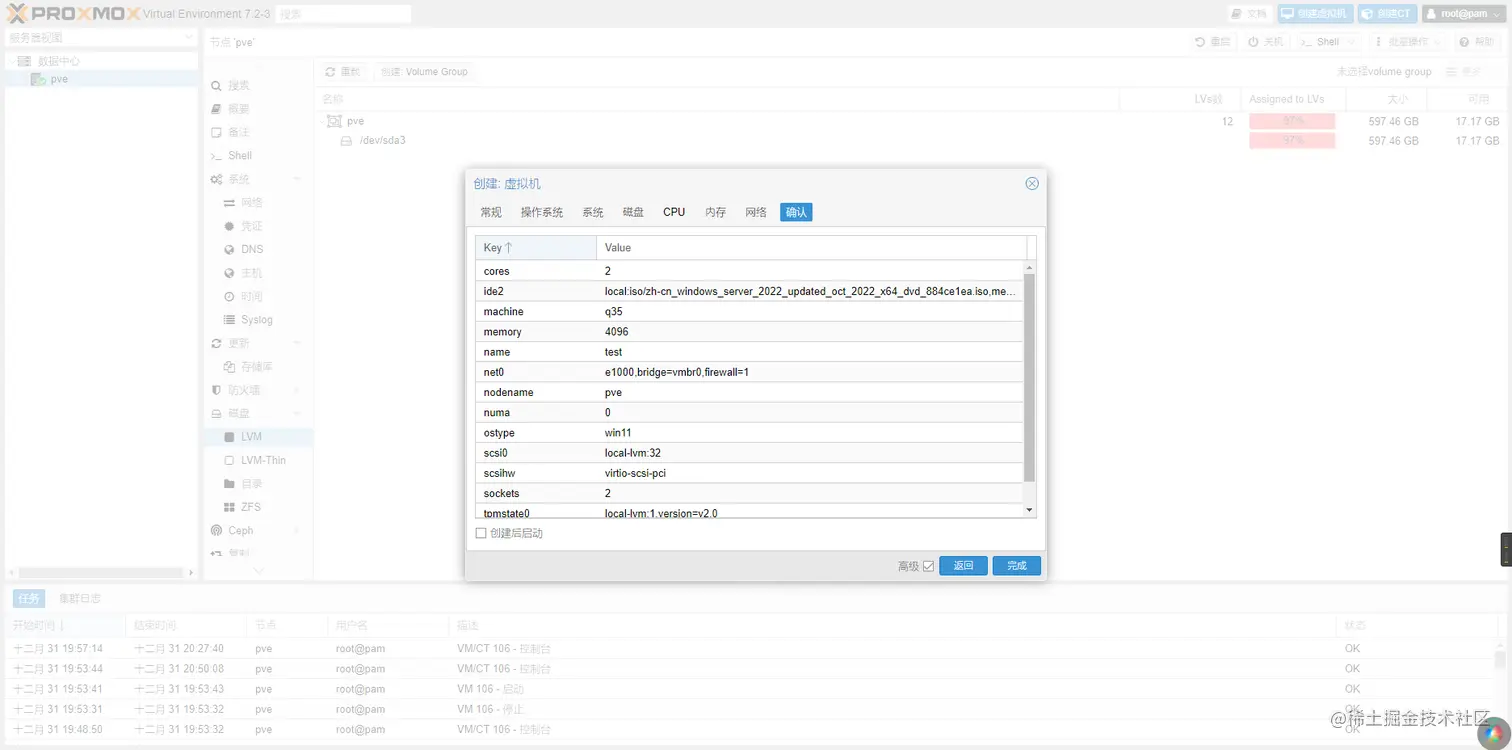Image resolution: width=1512 pixels, height=750 pixels.
Task: Select the LVM-Thin icon in sidebar
Action: pyautogui.click(x=230, y=460)
